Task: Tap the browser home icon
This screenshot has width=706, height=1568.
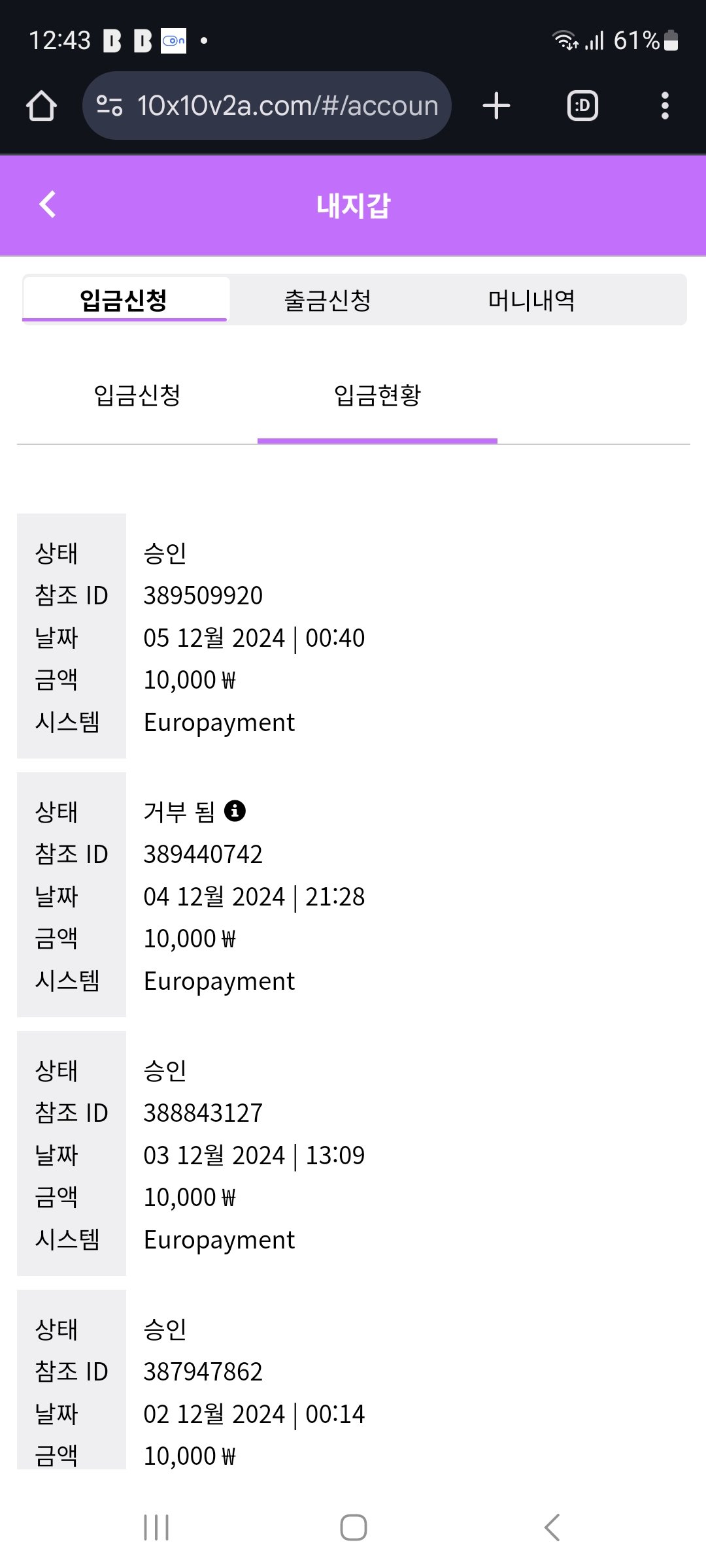Action: click(42, 106)
